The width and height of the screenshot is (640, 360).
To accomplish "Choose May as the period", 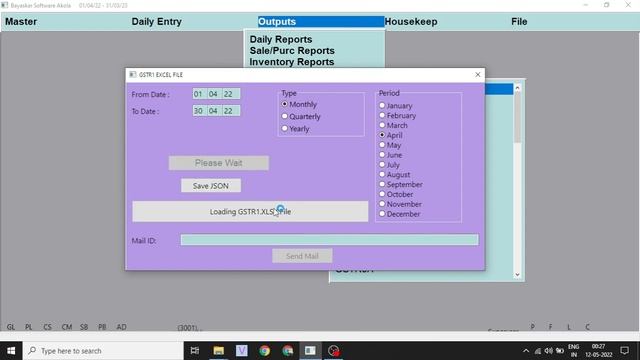I will pos(390,145).
